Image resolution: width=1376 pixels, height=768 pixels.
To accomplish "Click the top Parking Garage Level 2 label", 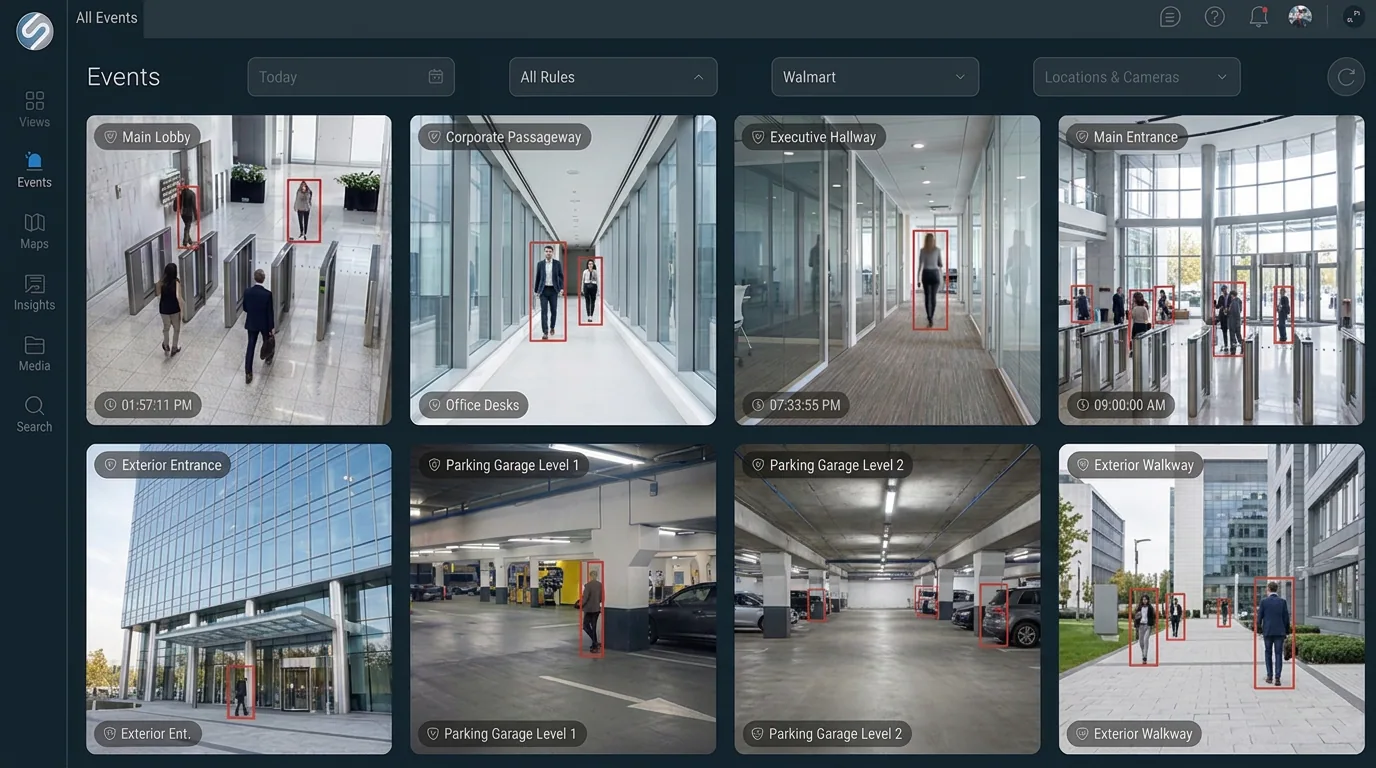I will click(x=828, y=465).
